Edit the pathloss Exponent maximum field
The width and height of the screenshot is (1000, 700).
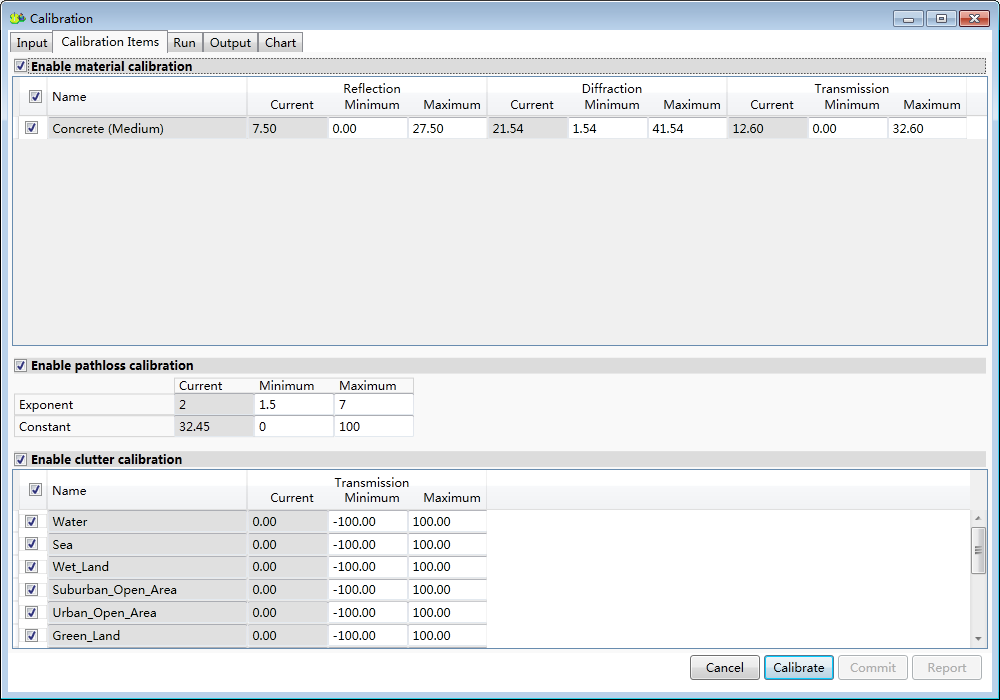[372, 405]
